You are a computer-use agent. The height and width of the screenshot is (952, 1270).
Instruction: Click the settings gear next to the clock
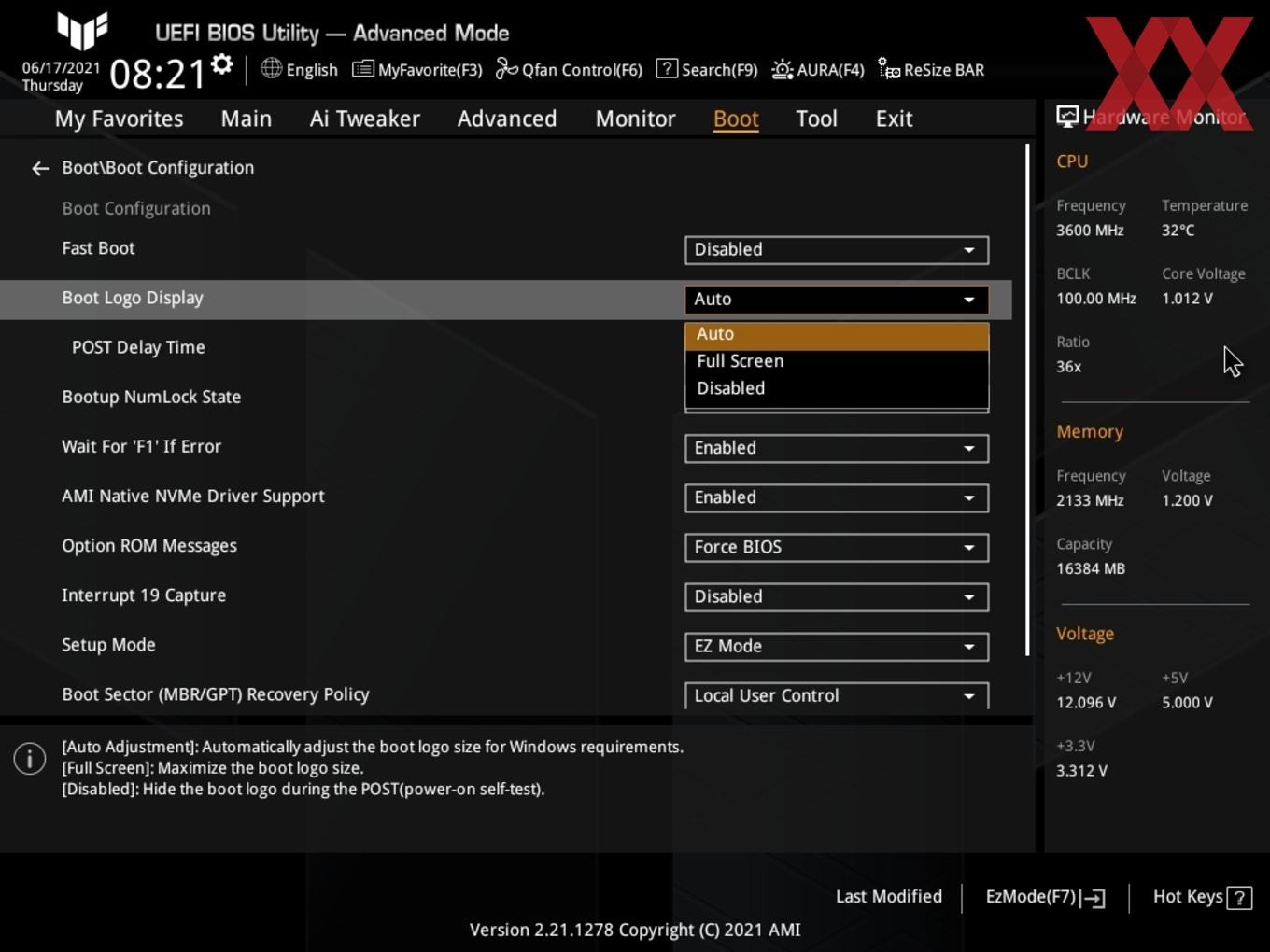click(221, 64)
